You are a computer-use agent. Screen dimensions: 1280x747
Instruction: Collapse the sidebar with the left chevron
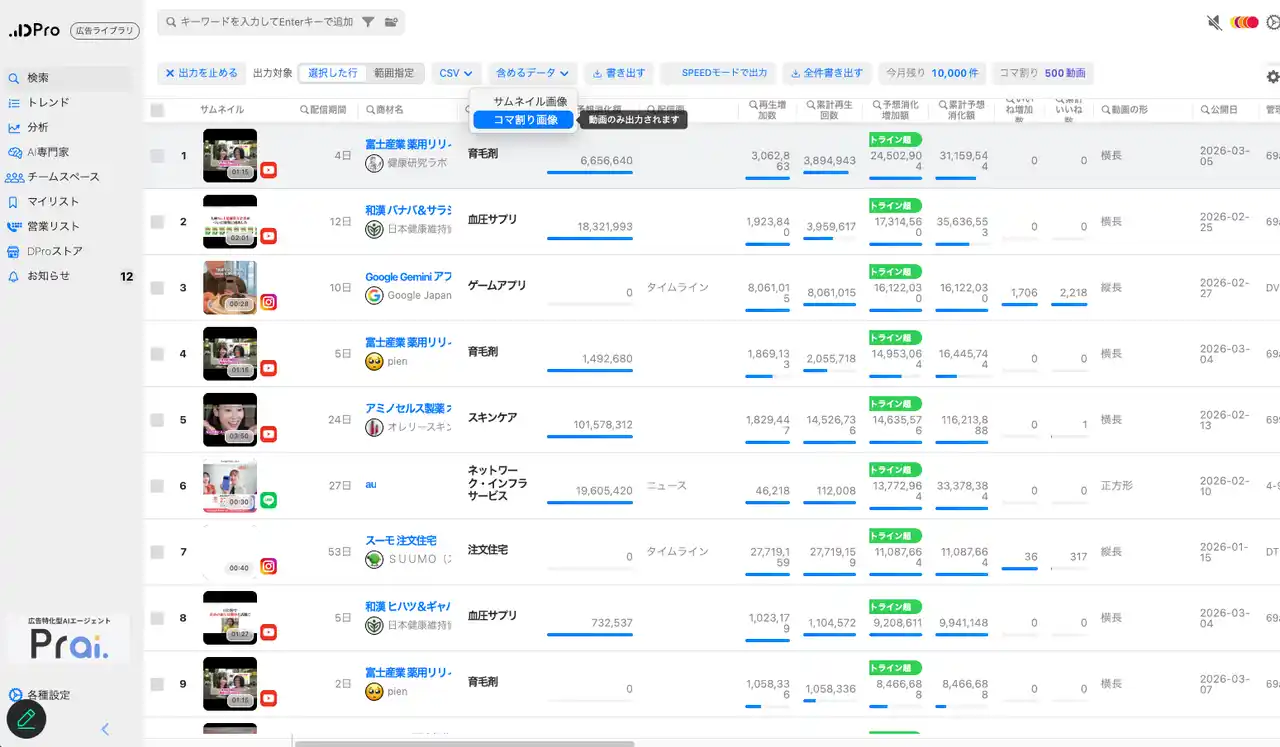105,729
